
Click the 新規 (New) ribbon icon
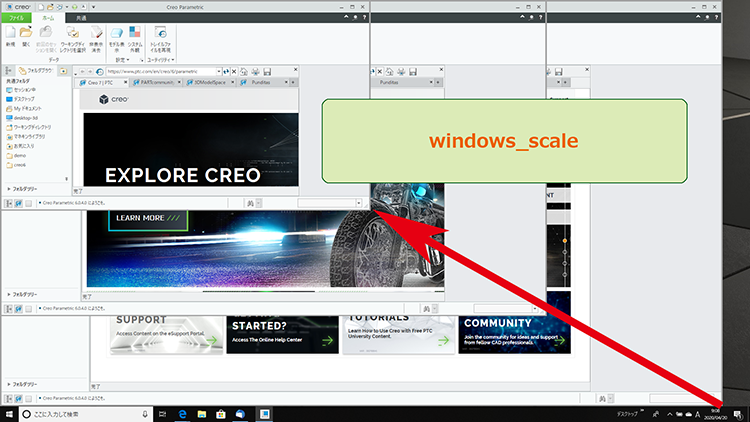coord(10,33)
